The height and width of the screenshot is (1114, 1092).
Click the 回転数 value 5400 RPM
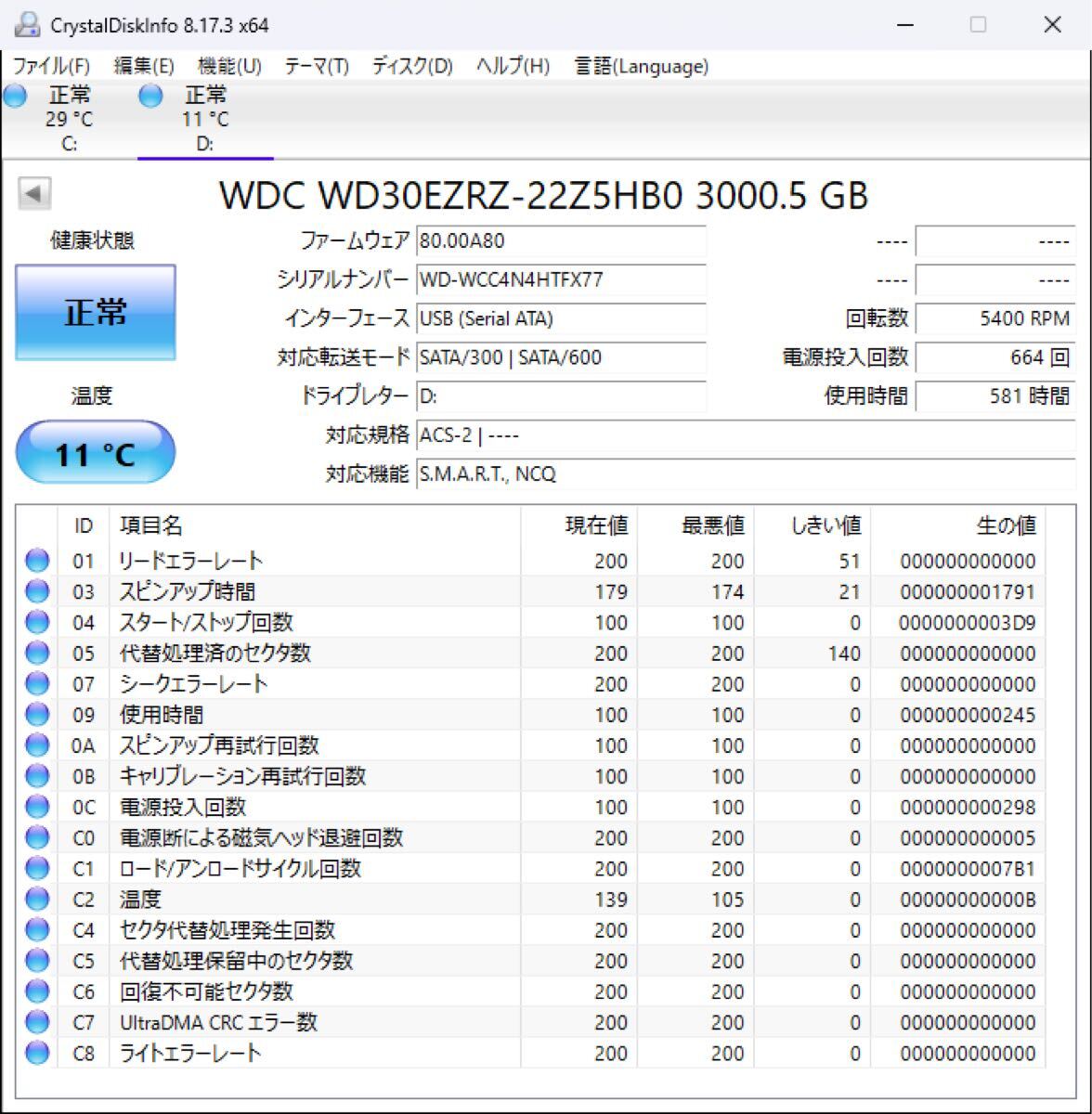point(995,319)
